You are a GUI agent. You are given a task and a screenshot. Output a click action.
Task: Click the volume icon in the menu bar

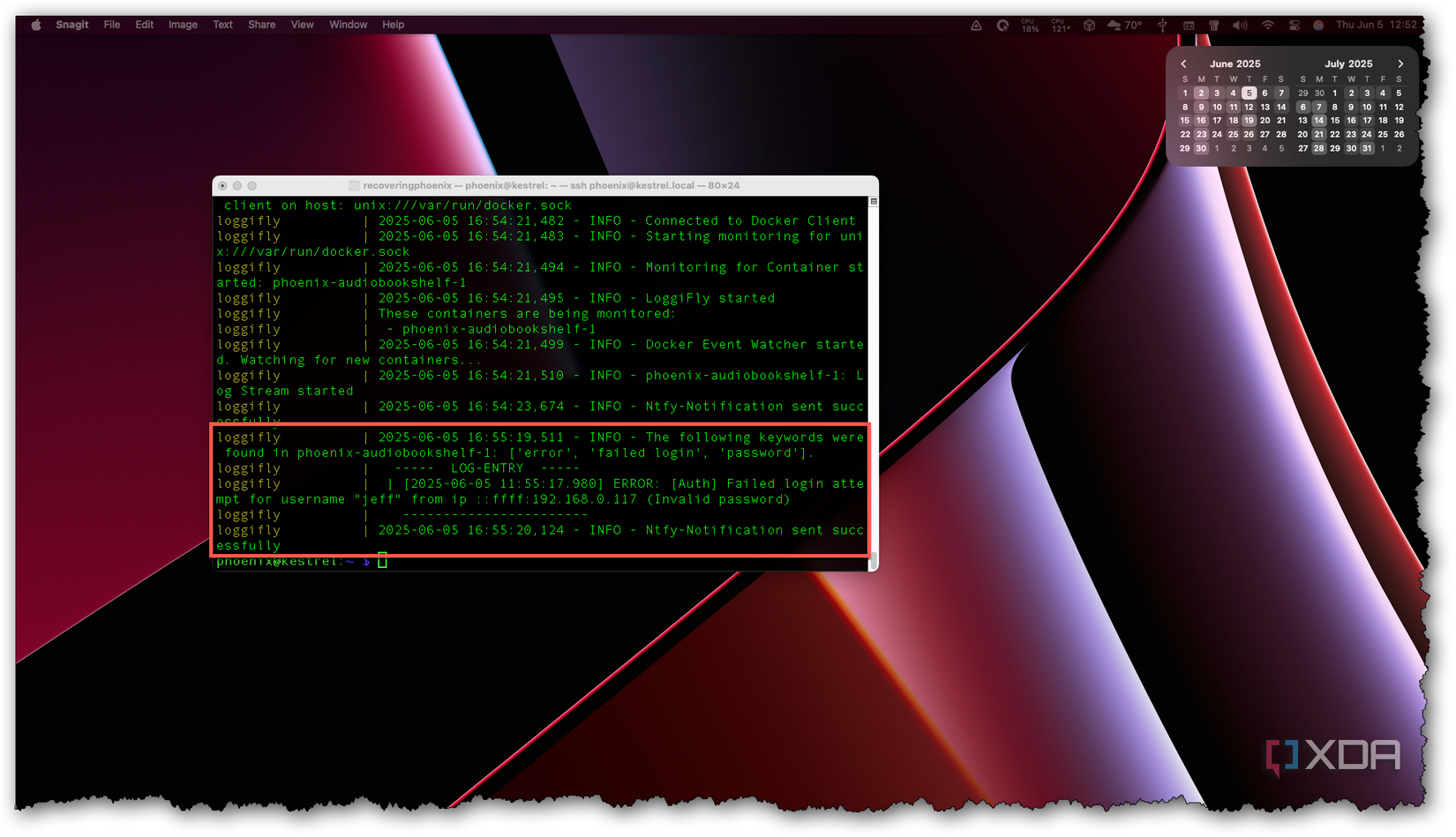[x=1239, y=25]
